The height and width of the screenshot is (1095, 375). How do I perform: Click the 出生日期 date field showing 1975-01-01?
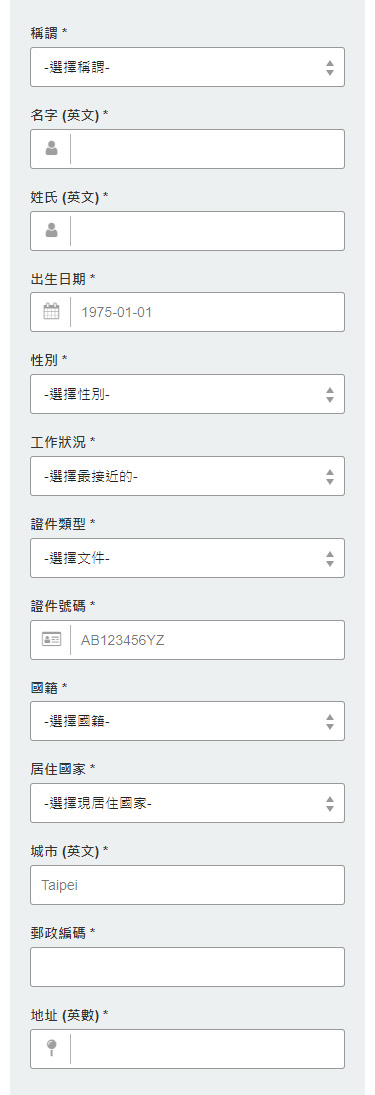coord(207,312)
